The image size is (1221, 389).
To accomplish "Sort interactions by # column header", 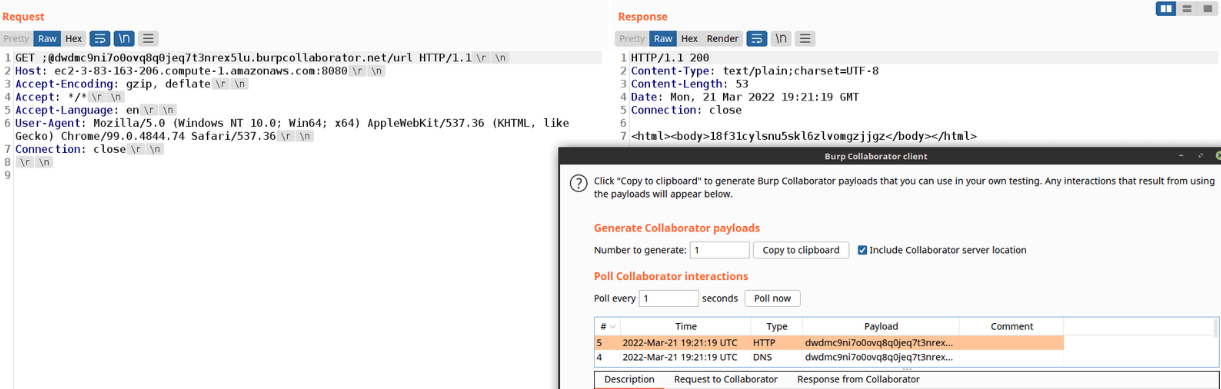I will click(x=607, y=327).
